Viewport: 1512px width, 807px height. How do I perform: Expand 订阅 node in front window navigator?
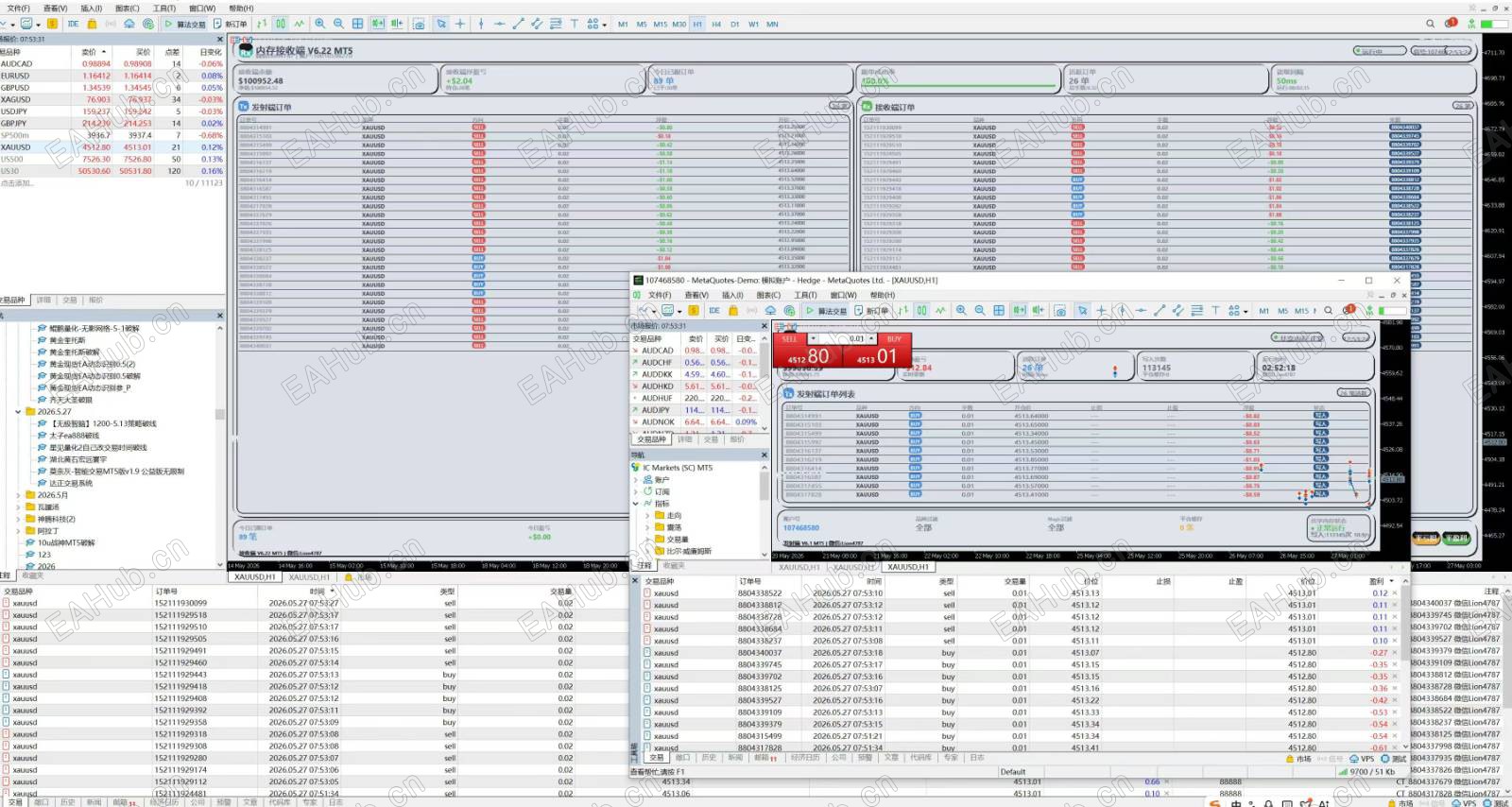tap(636, 491)
